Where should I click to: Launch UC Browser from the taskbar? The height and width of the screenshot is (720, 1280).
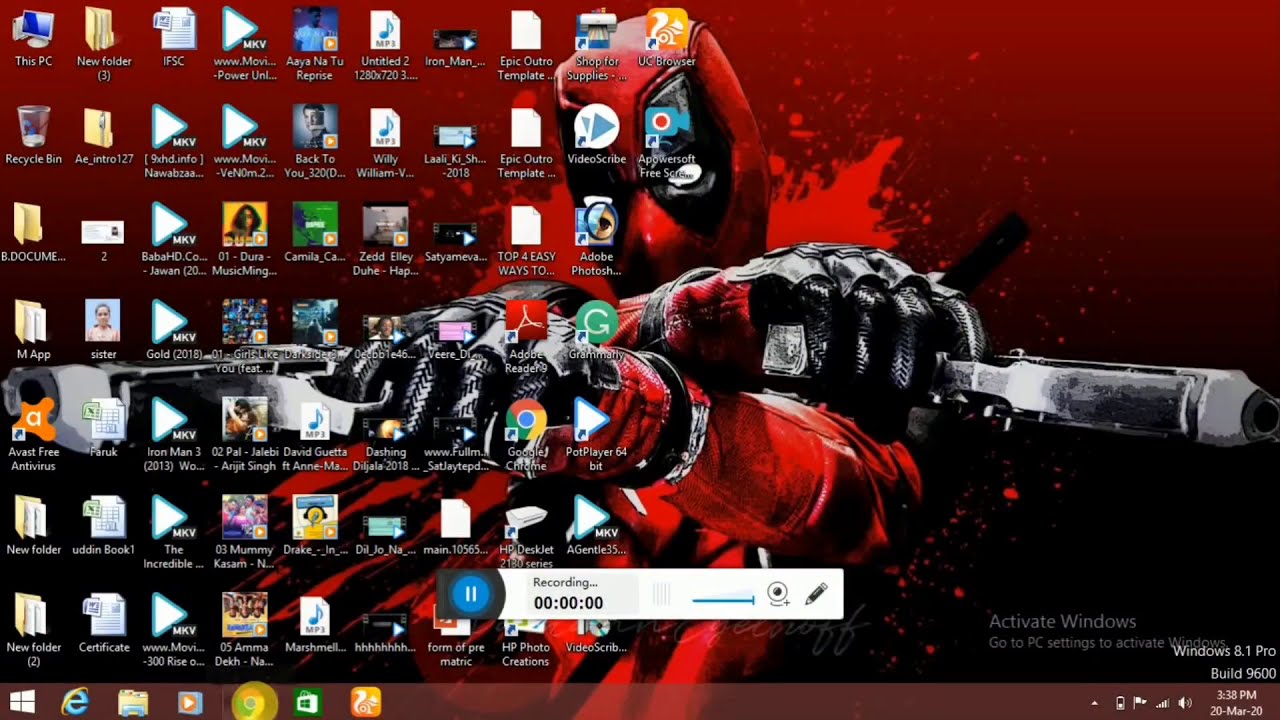coord(365,703)
